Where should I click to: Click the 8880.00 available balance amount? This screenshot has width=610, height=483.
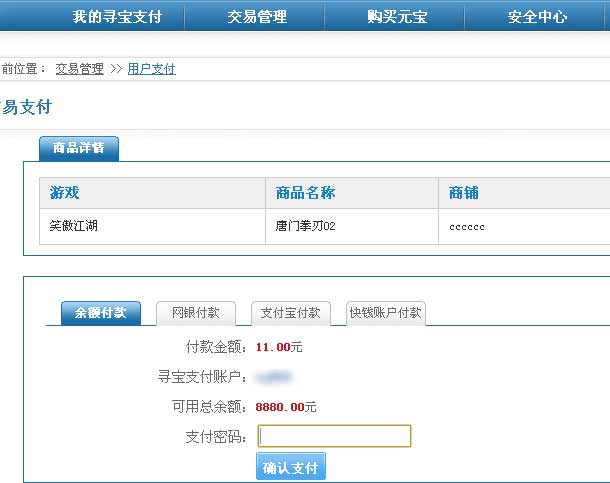279,407
